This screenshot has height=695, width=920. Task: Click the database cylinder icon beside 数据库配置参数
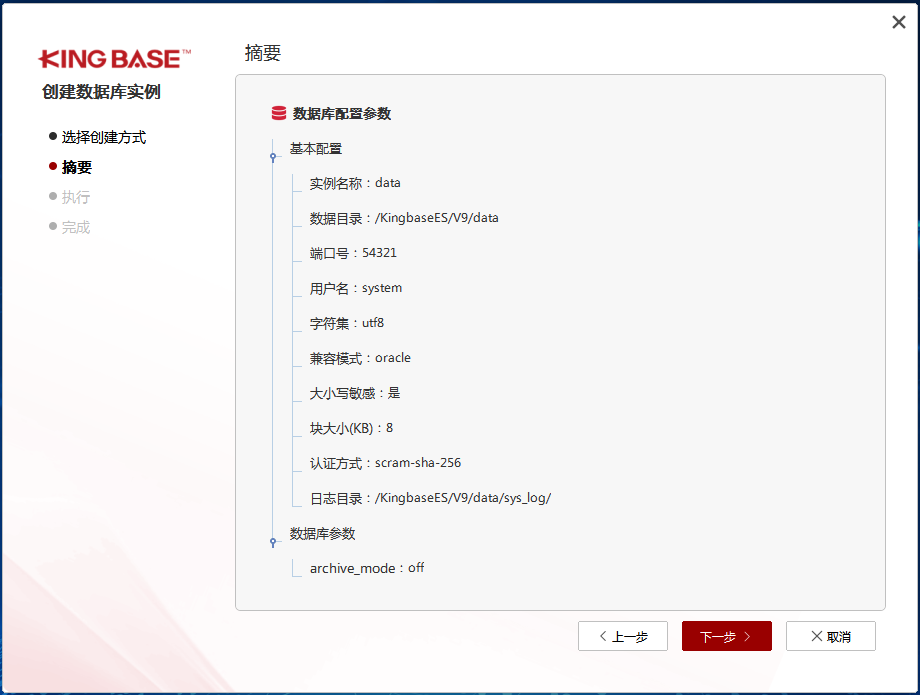277,113
